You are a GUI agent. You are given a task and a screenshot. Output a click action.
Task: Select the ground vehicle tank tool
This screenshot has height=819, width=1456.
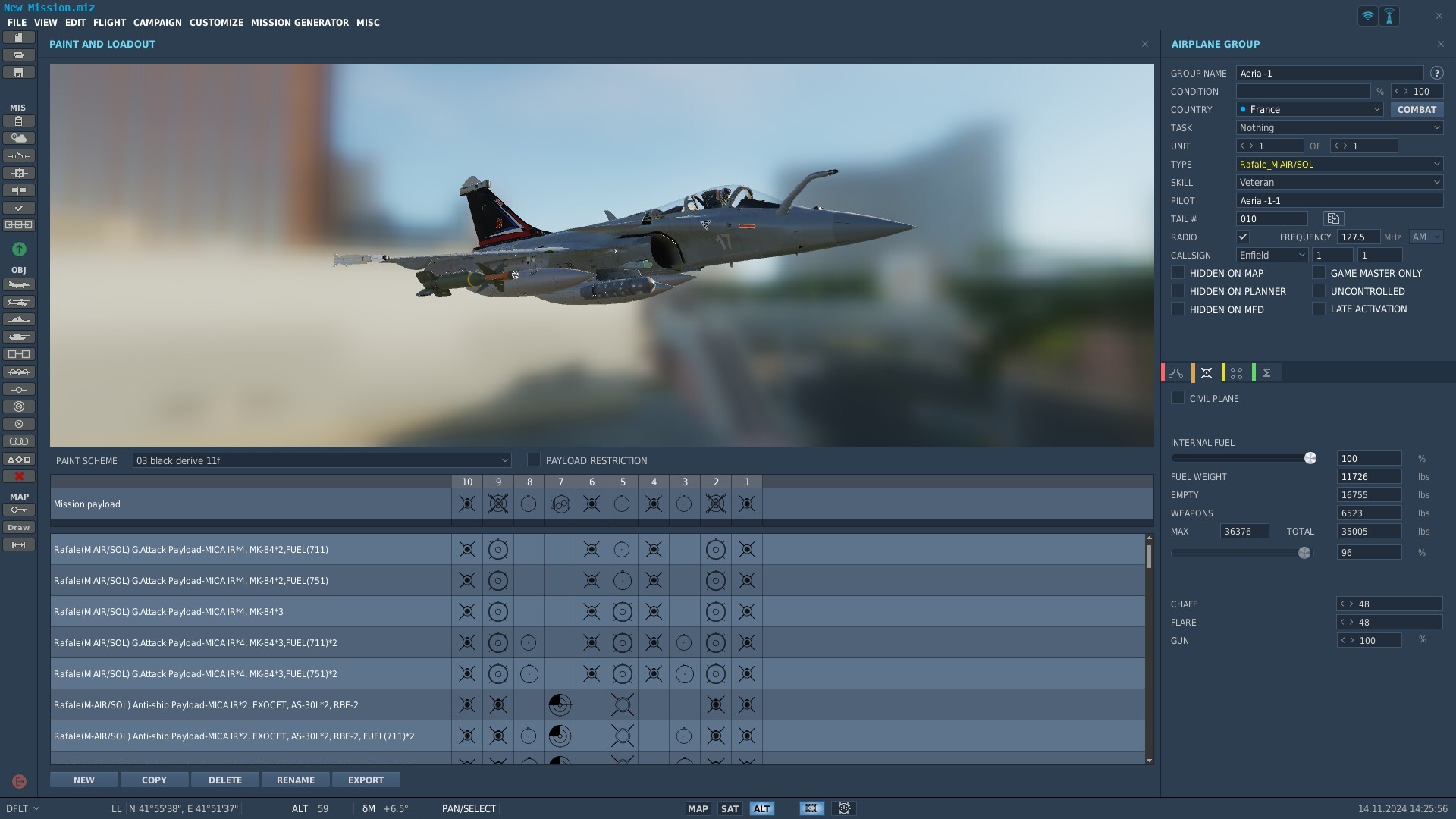pos(19,337)
